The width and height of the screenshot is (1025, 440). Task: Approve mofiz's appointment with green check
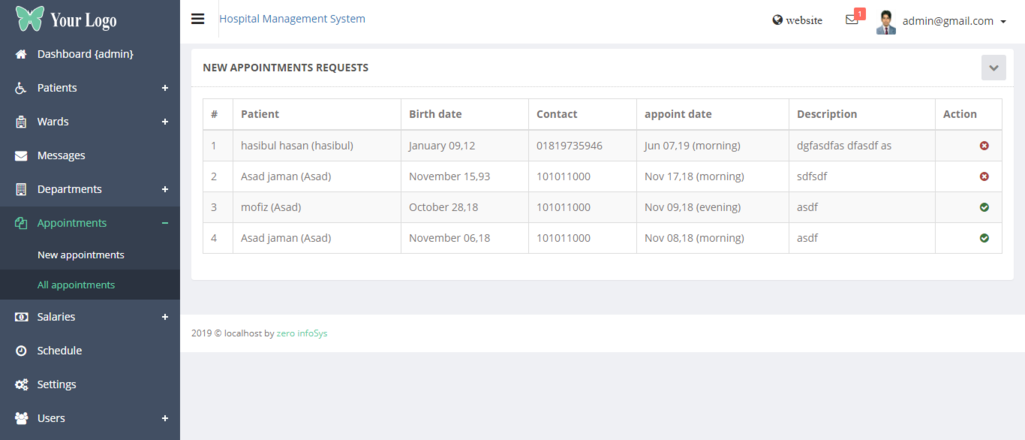[984, 207]
